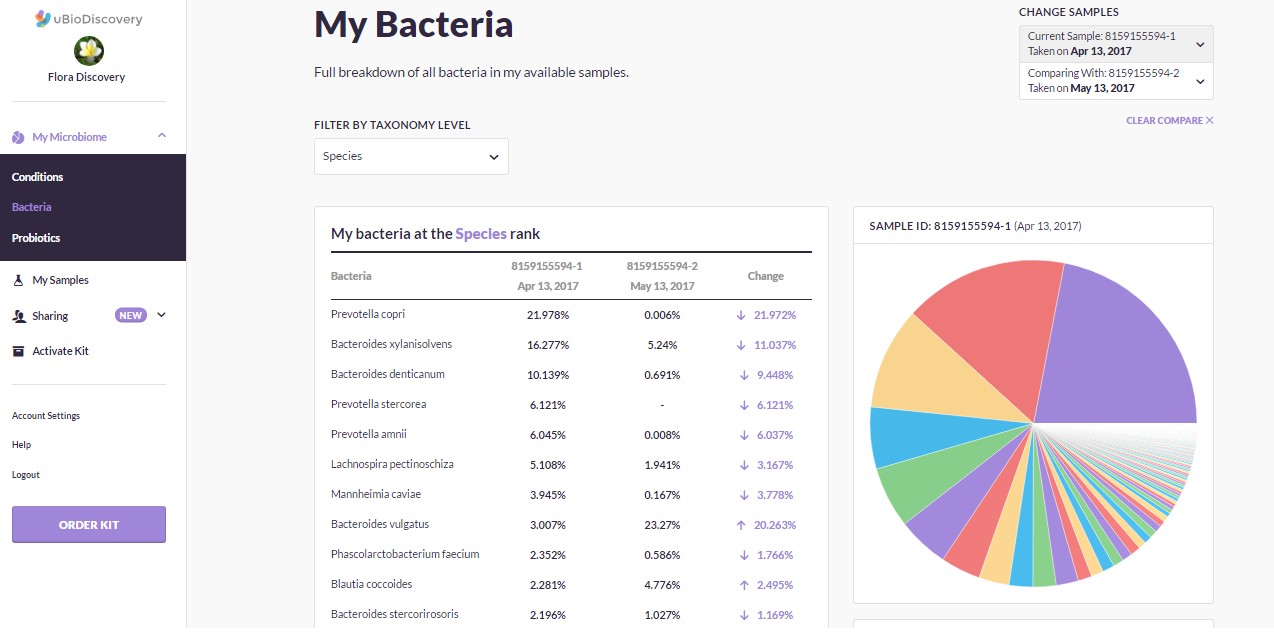
Task: Go to the Conditions menu item
Action: (37, 177)
